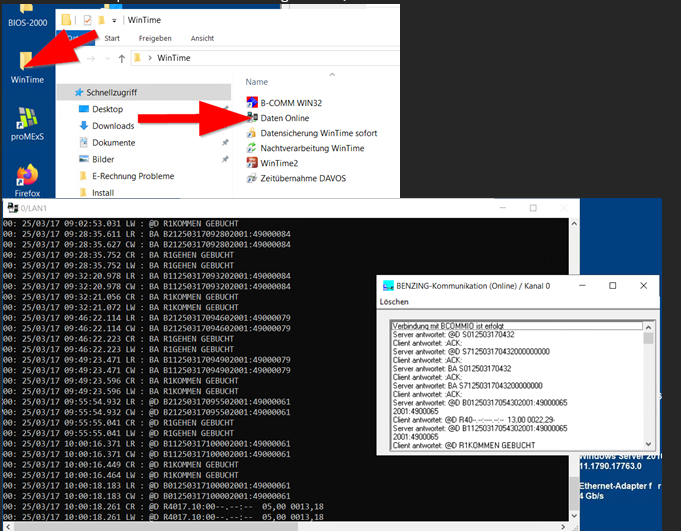Click the Explorer forward navigation arrow
Image resolution: width=681 pixels, height=531 pixels.
[91, 58]
